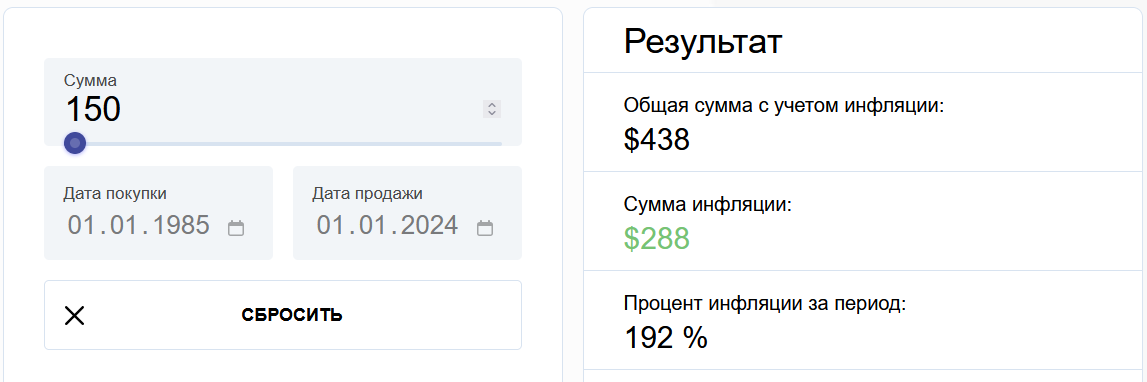Open the calendar picker for Дата продажи
This screenshot has height=382, width=1147.
[484, 228]
